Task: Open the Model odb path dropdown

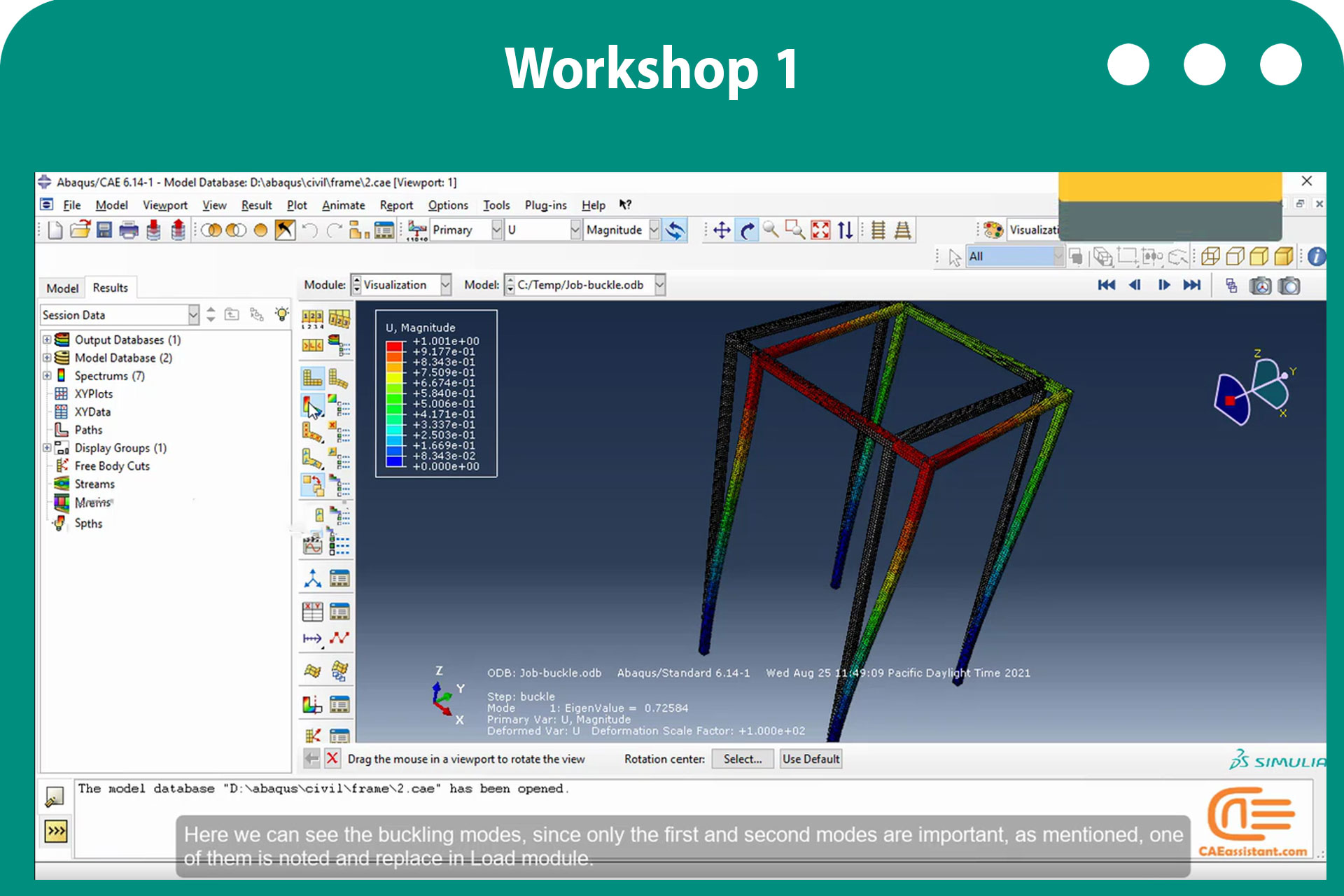Action: [x=659, y=285]
